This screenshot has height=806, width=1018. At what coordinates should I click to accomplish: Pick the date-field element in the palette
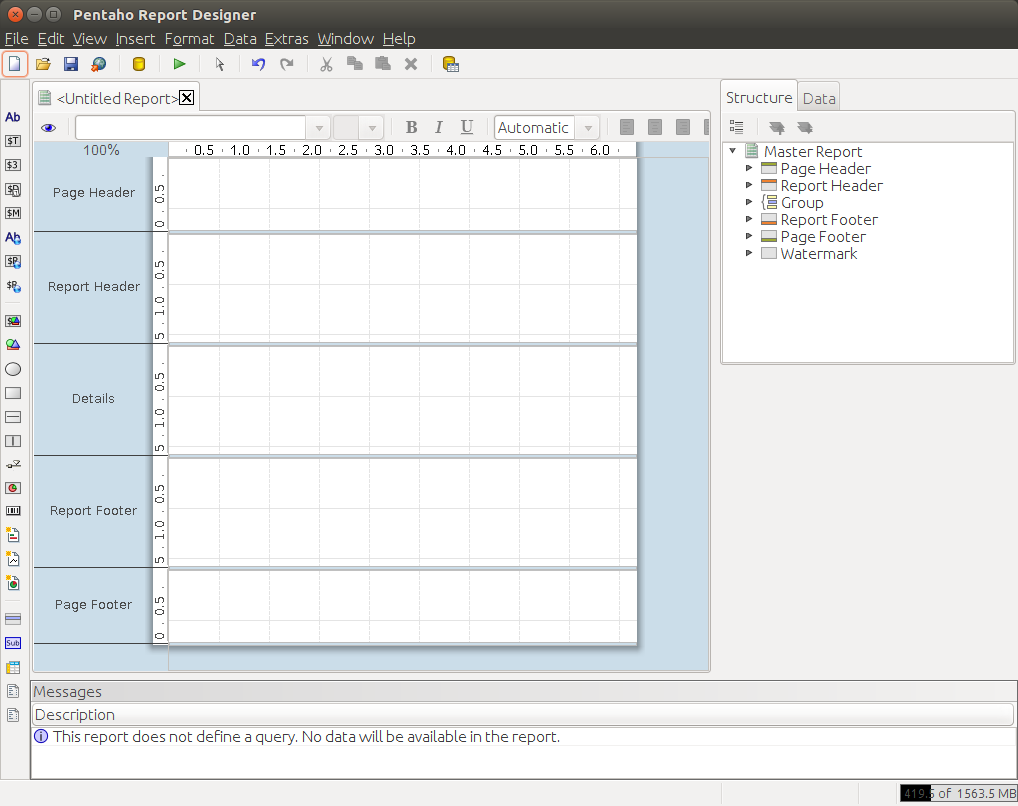pos(13,190)
